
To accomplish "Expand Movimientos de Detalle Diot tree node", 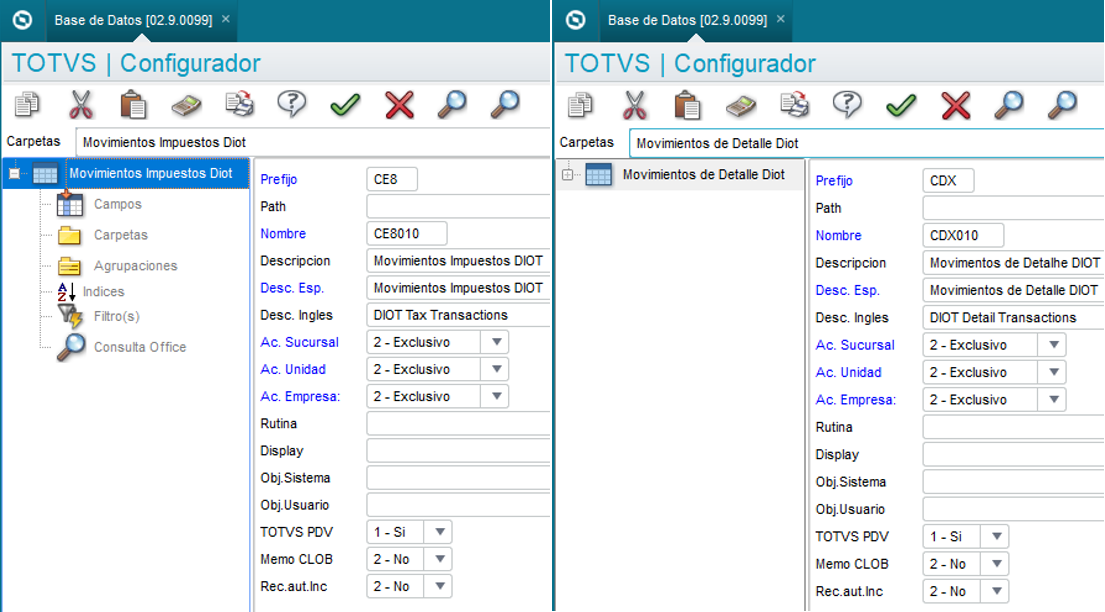I will tap(567, 175).
